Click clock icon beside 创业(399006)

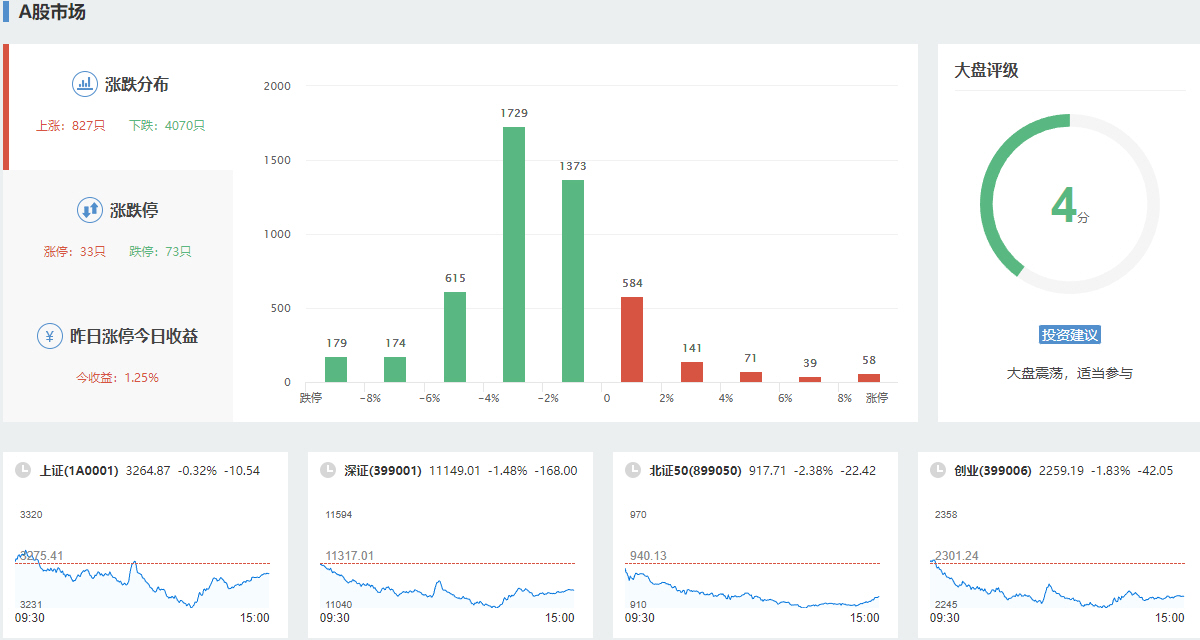click(x=938, y=470)
